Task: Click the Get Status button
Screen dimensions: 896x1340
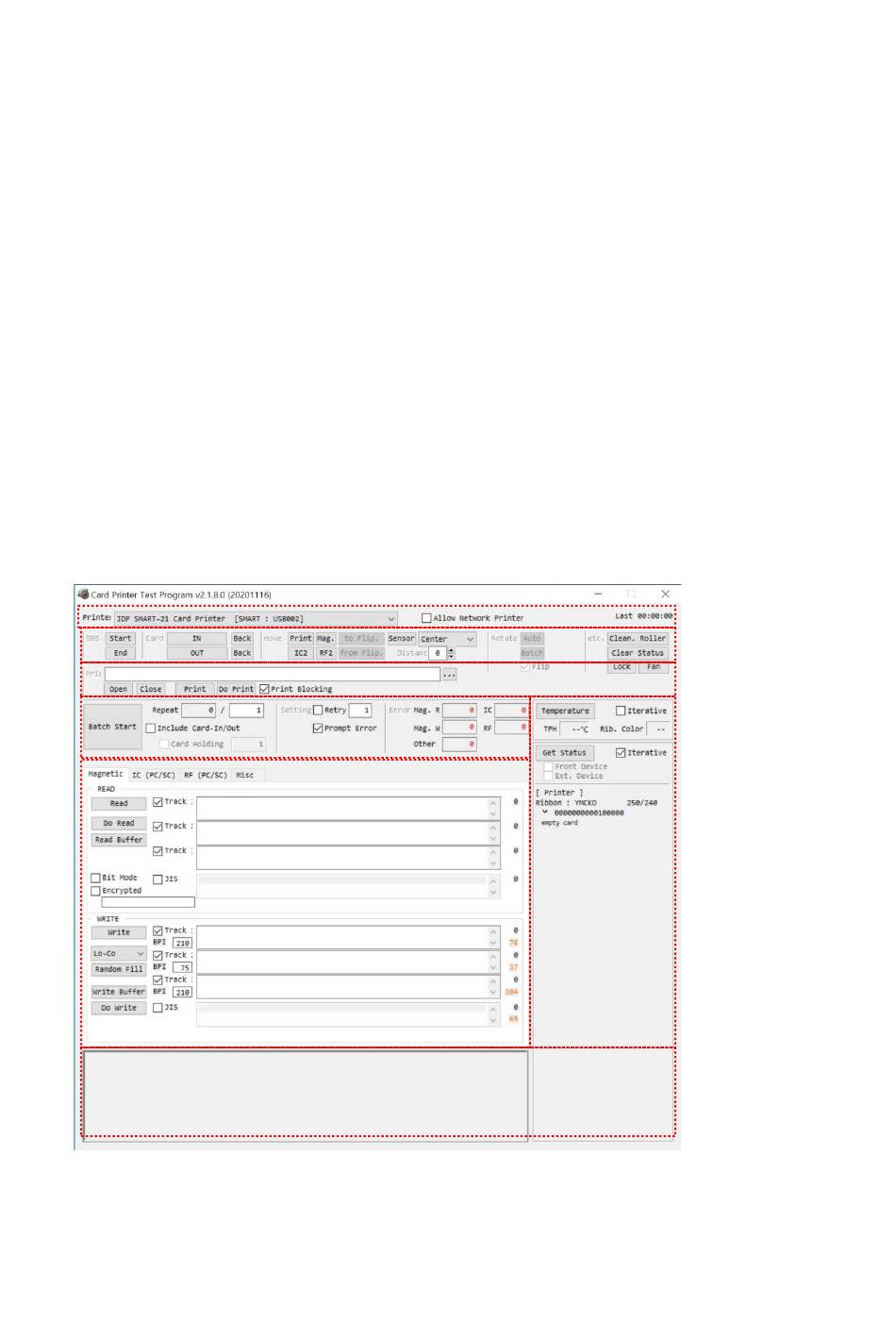Action: 565,753
